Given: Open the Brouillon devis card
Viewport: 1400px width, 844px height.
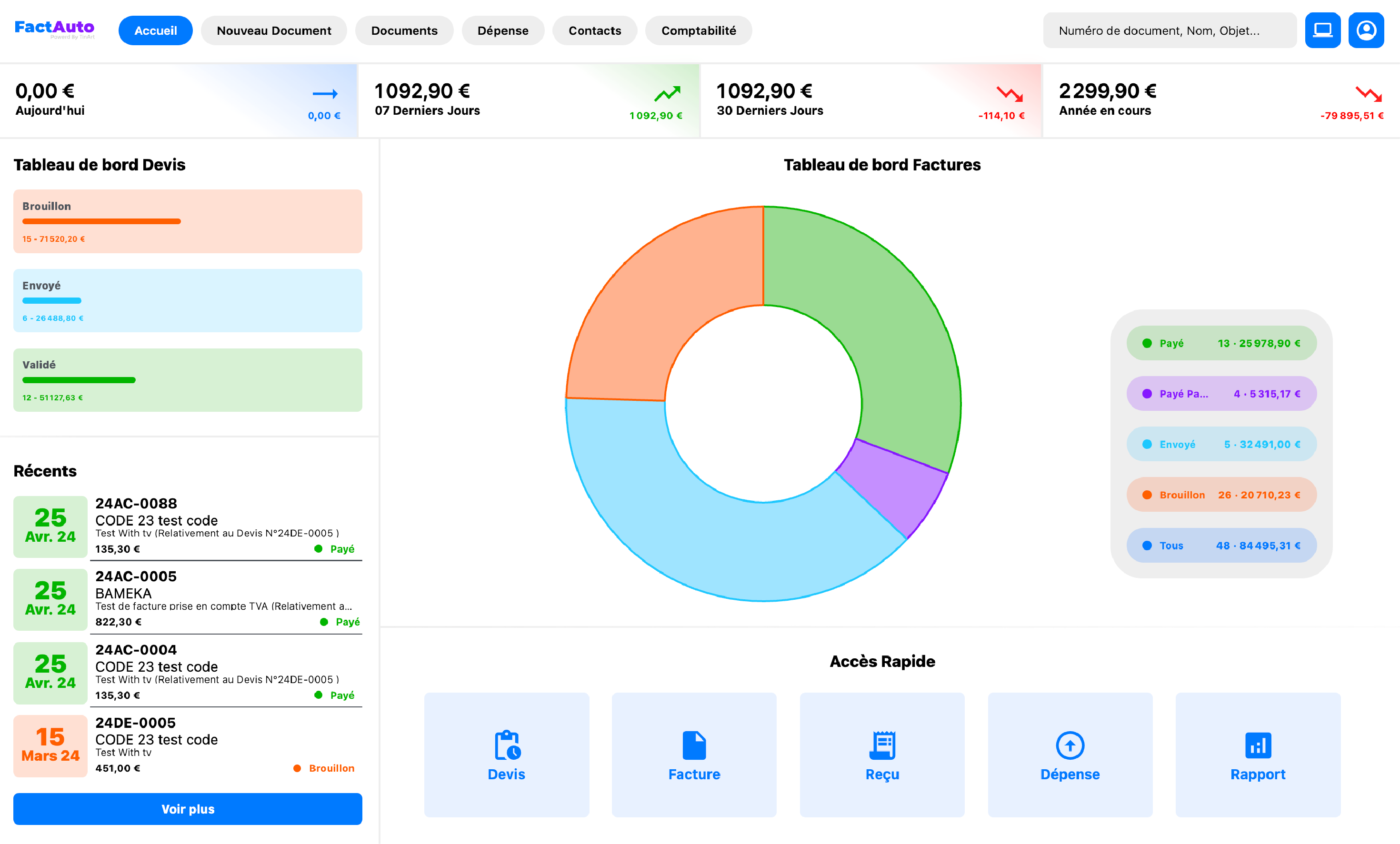Looking at the screenshot, I should (x=188, y=221).
